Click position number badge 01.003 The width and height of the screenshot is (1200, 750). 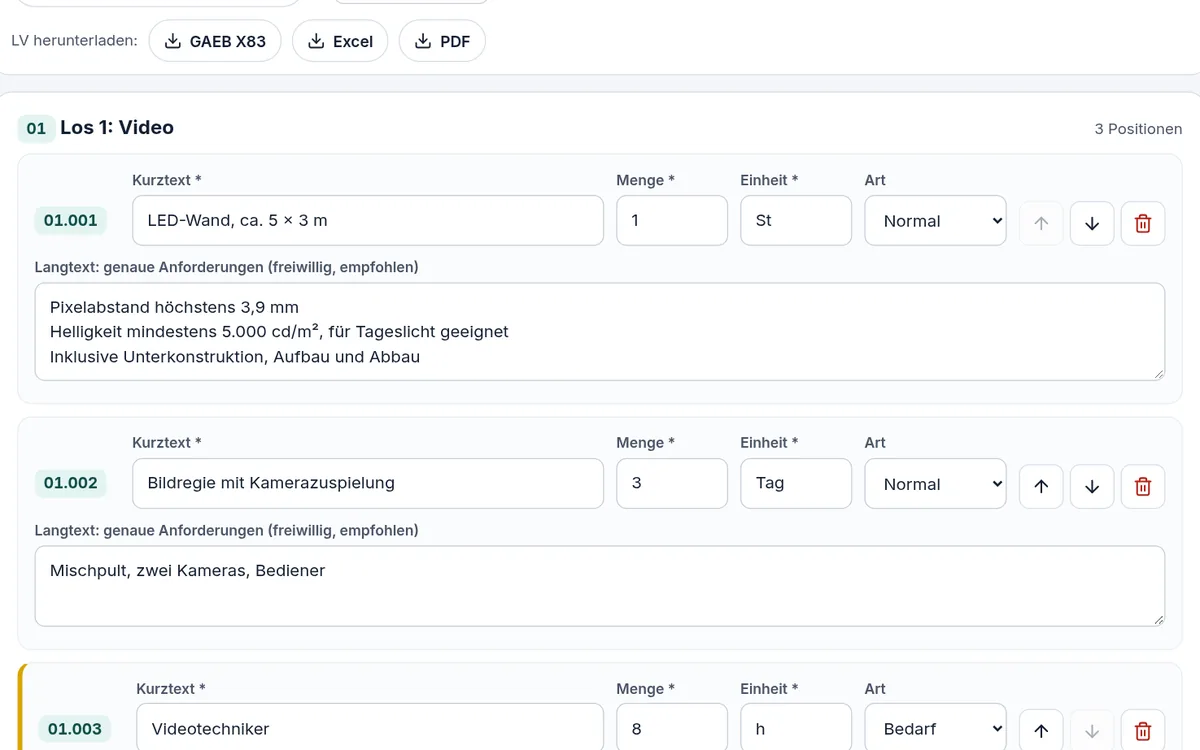[75, 729]
